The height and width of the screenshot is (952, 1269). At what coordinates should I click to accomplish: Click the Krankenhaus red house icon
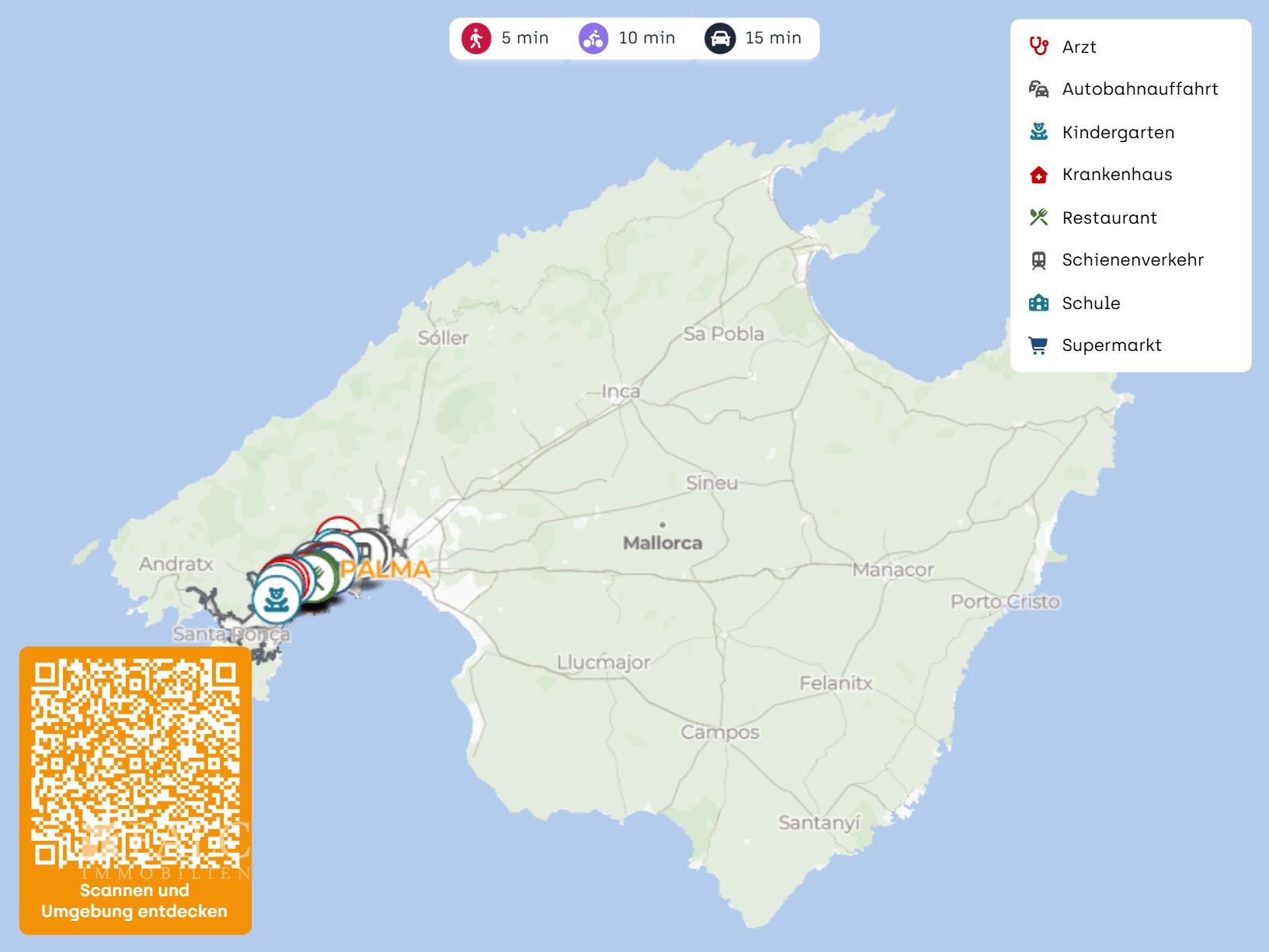click(x=1038, y=175)
